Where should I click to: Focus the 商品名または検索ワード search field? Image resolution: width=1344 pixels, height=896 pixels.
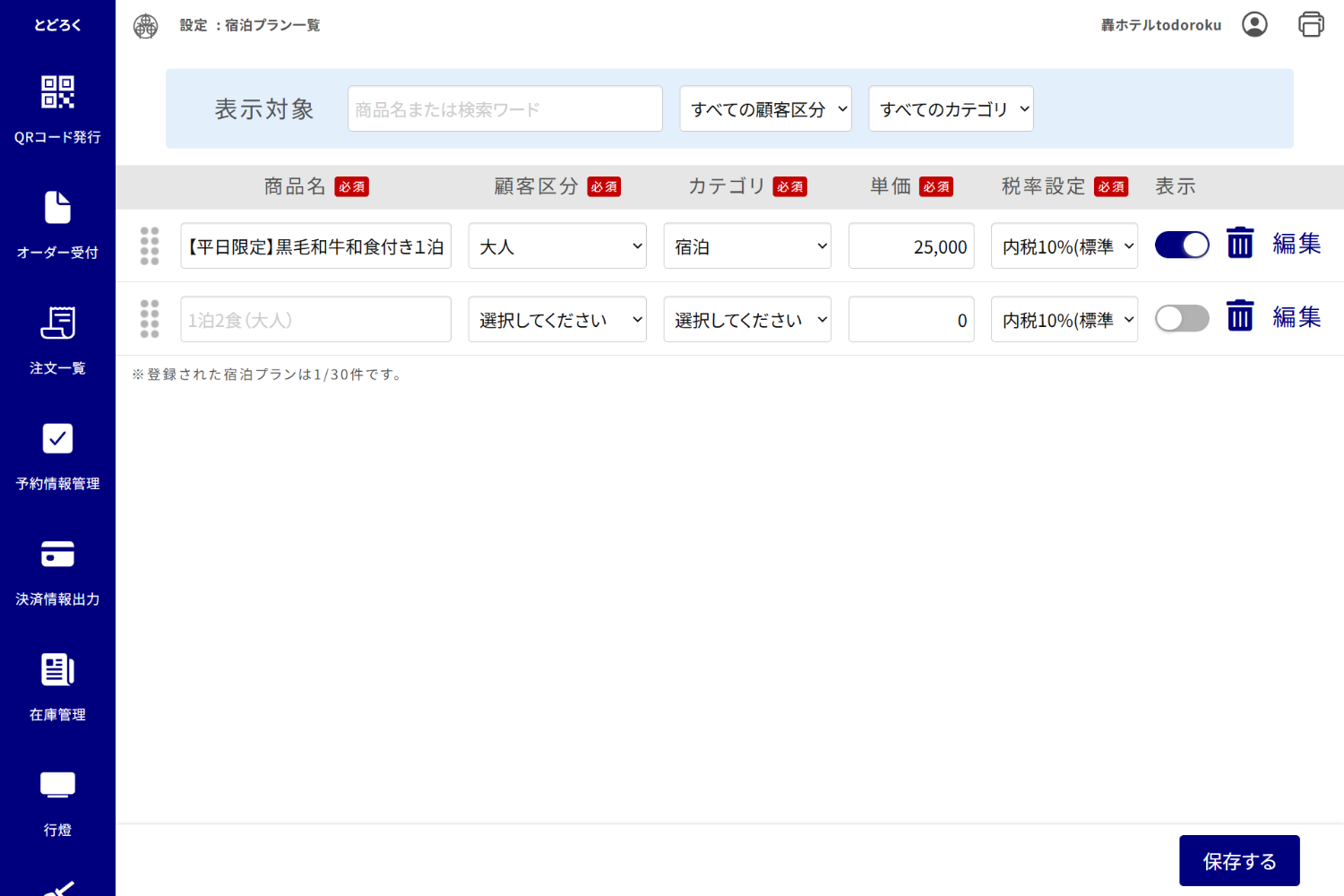pos(504,109)
